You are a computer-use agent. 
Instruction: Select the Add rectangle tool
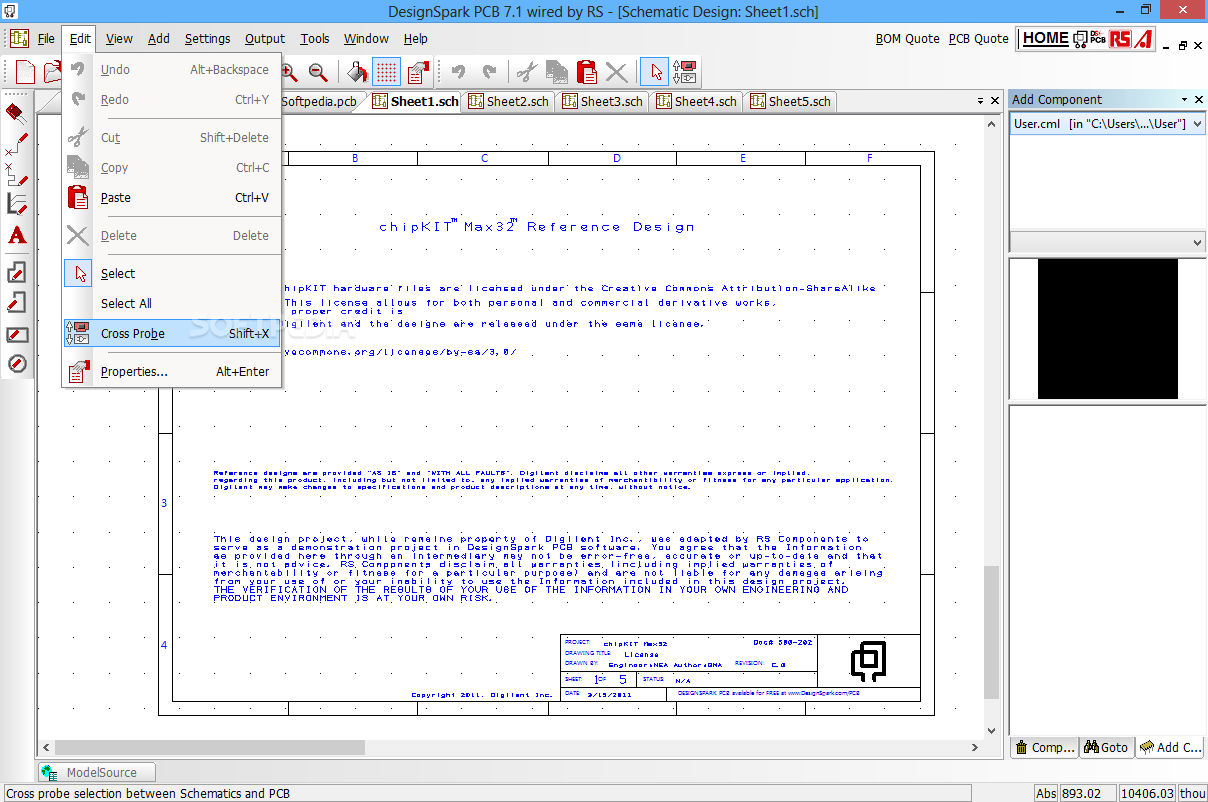(x=17, y=334)
